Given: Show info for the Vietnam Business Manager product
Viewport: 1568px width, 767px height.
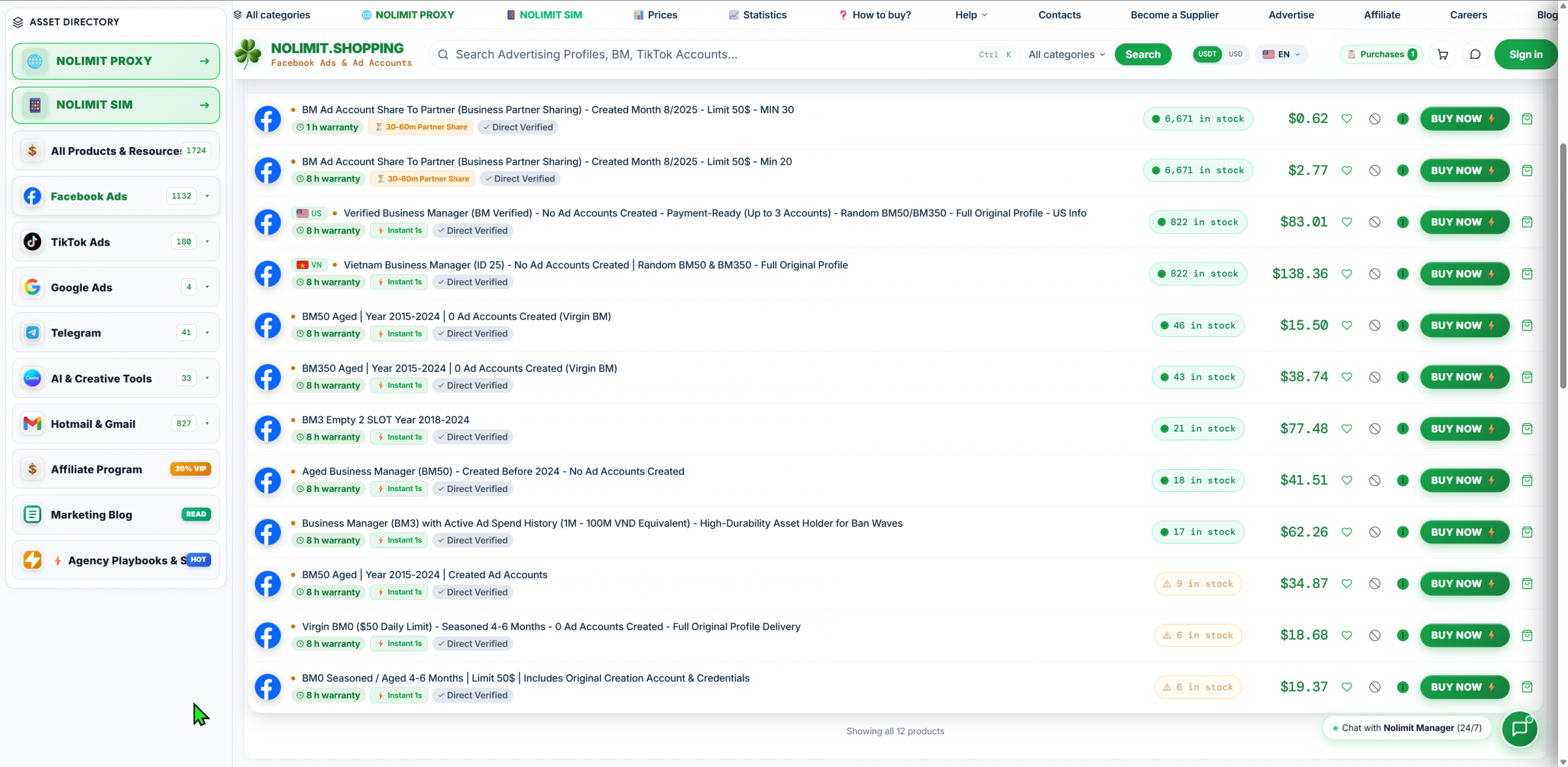Looking at the screenshot, I should pyautogui.click(x=1403, y=274).
